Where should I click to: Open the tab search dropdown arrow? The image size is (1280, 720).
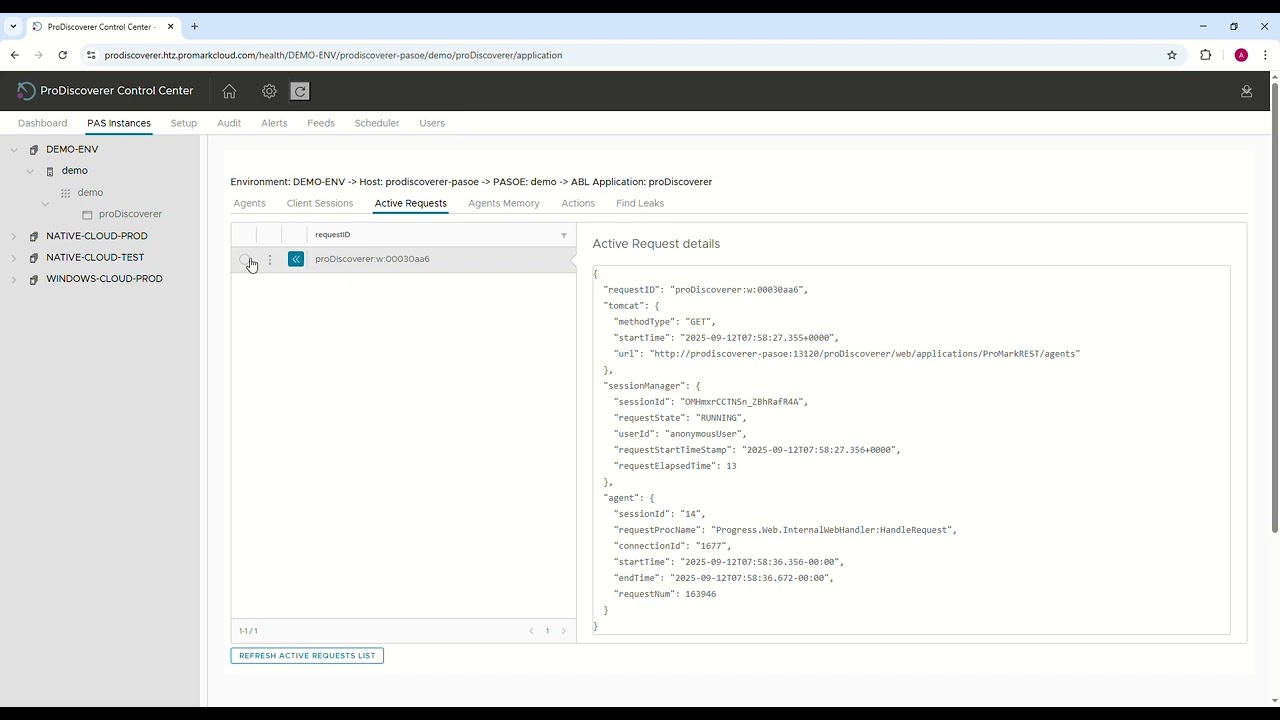click(x=13, y=26)
